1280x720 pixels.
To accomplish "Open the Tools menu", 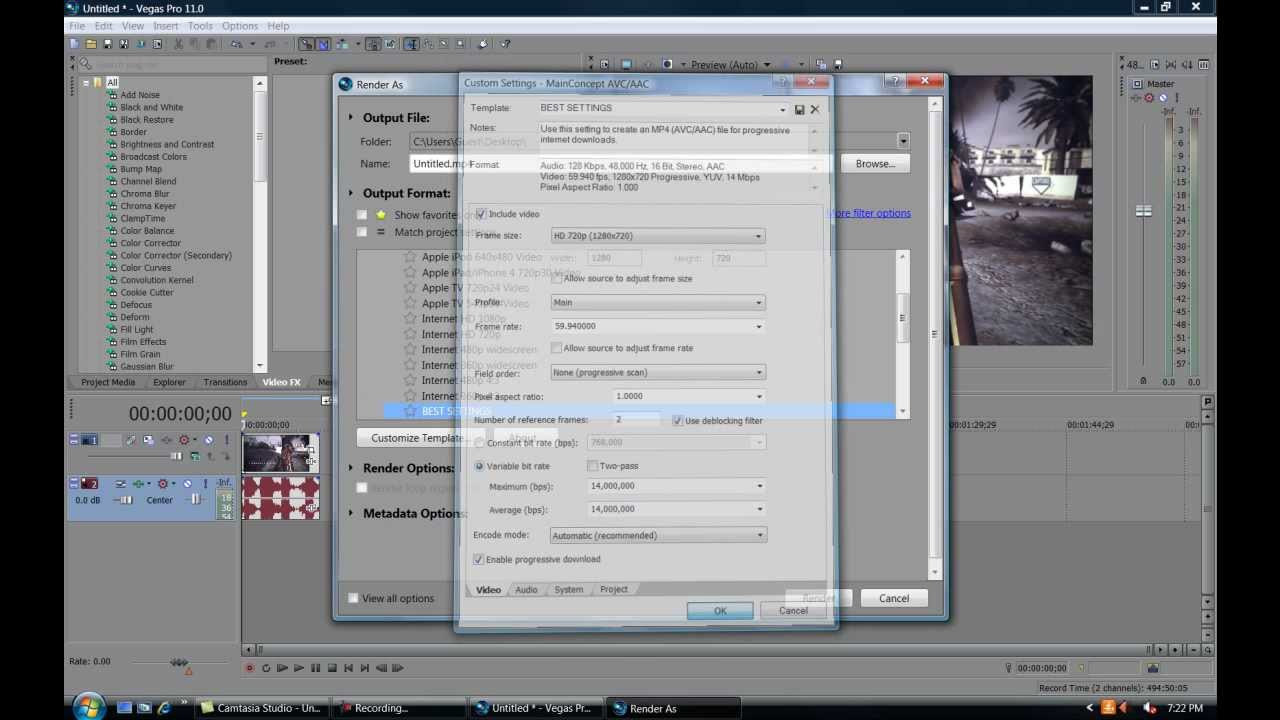I will coord(200,26).
